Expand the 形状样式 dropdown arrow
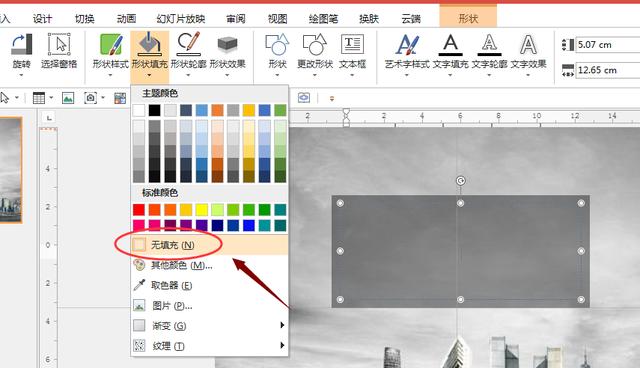 [x=110, y=75]
